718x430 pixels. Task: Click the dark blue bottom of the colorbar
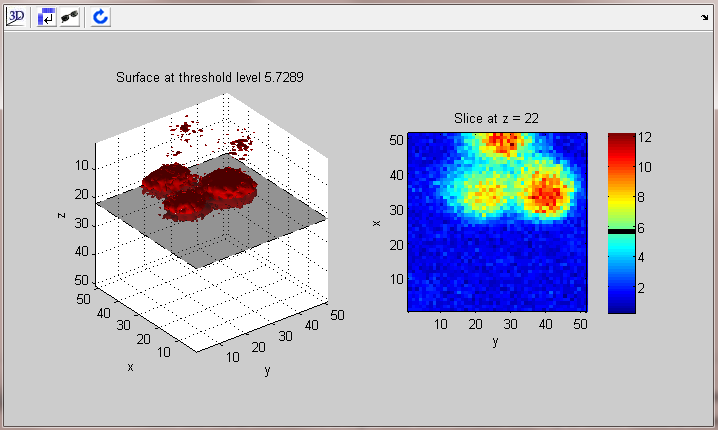(622, 307)
